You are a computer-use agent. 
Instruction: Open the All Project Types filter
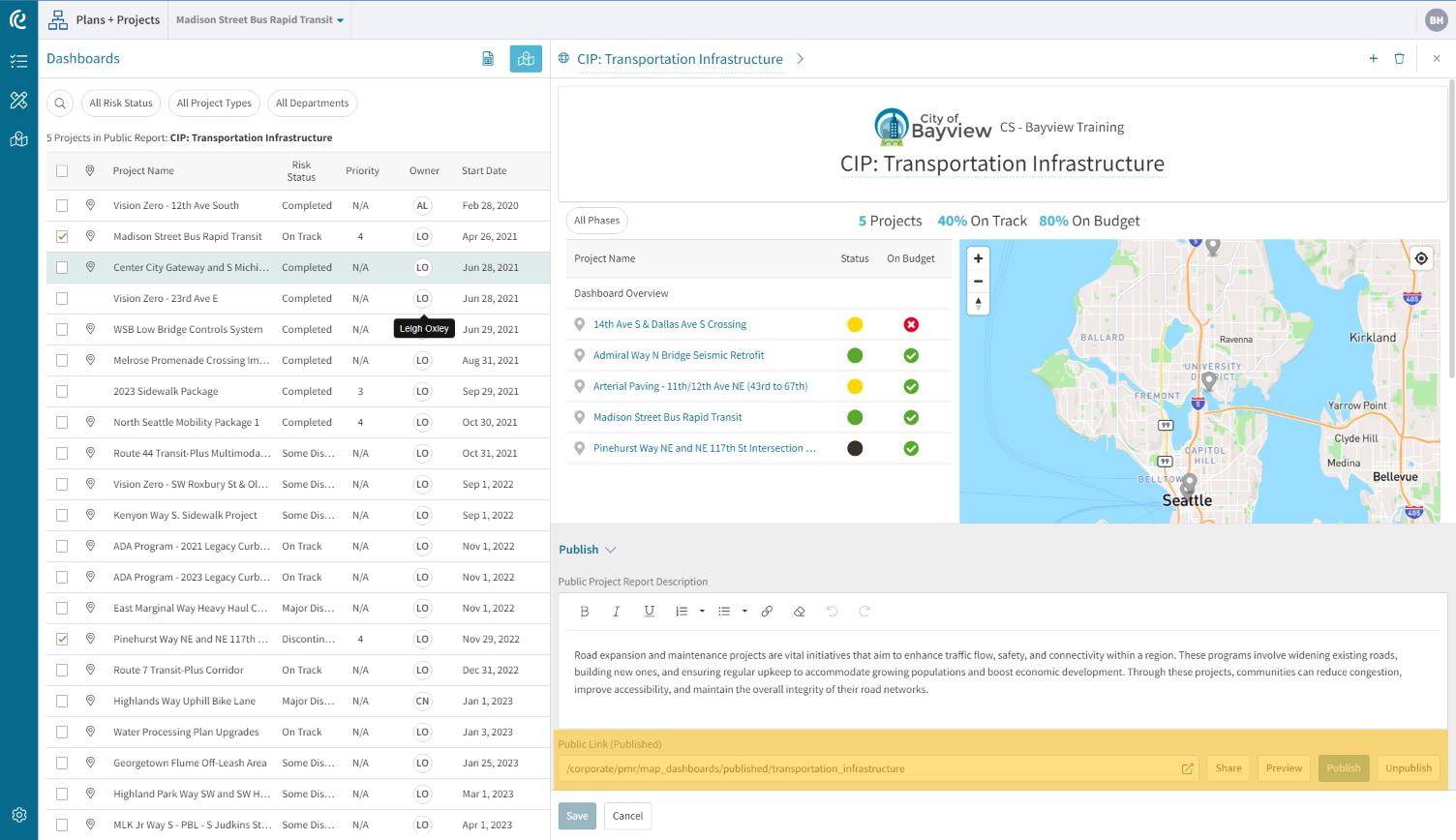pos(214,103)
